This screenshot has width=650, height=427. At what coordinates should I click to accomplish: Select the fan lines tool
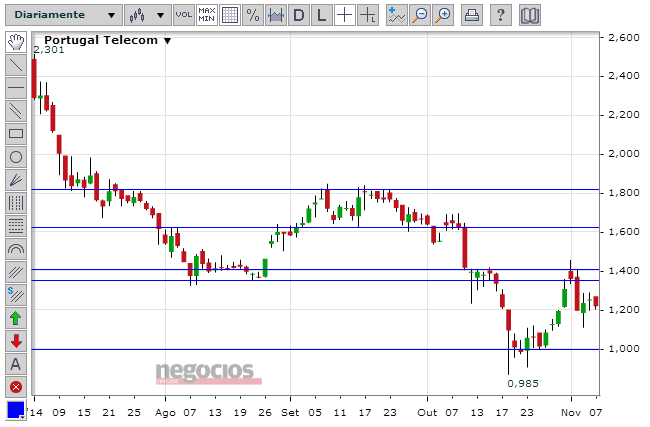[16, 180]
